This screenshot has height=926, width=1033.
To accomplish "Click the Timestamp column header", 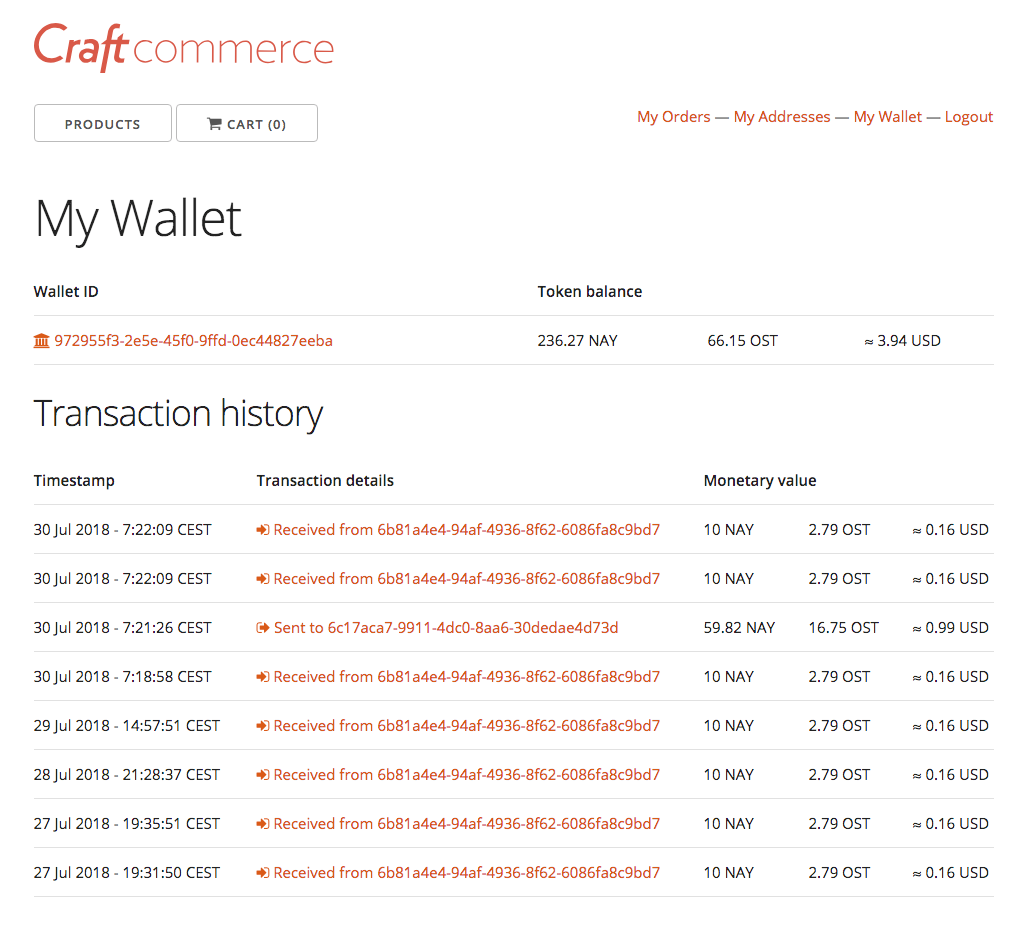I will click(74, 481).
